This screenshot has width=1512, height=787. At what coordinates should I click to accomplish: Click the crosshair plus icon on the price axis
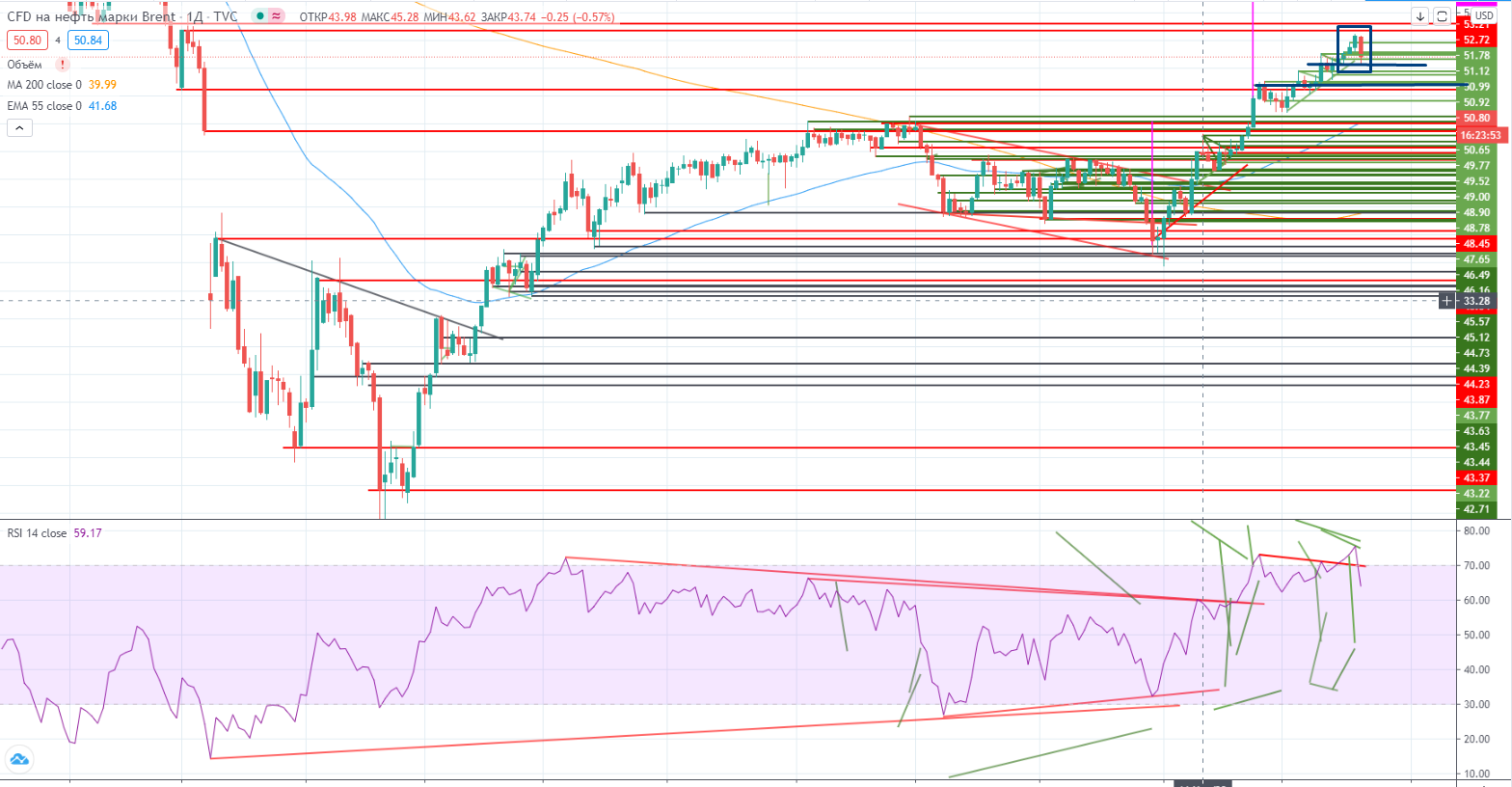point(1446,301)
